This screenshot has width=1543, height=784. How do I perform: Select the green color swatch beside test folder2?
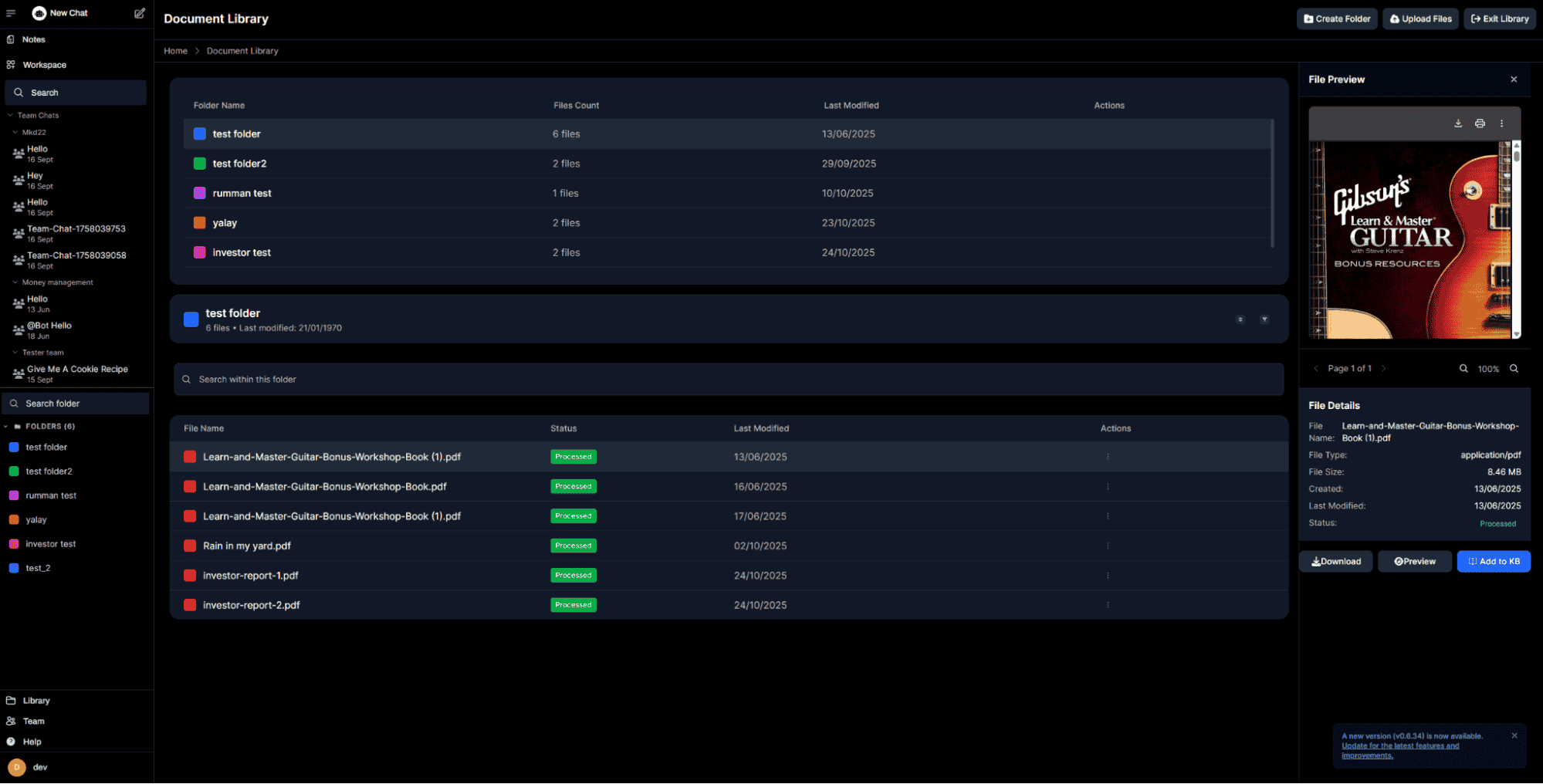tap(198, 163)
